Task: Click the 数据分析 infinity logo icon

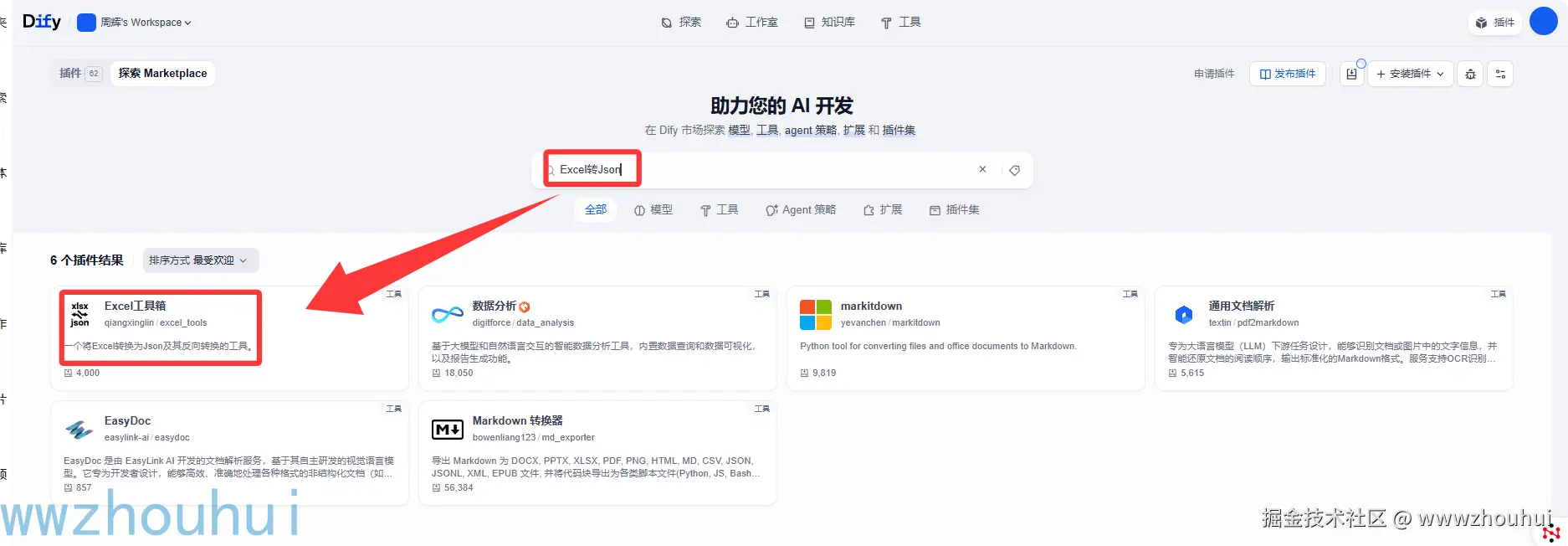Action: pyautogui.click(x=448, y=315)
